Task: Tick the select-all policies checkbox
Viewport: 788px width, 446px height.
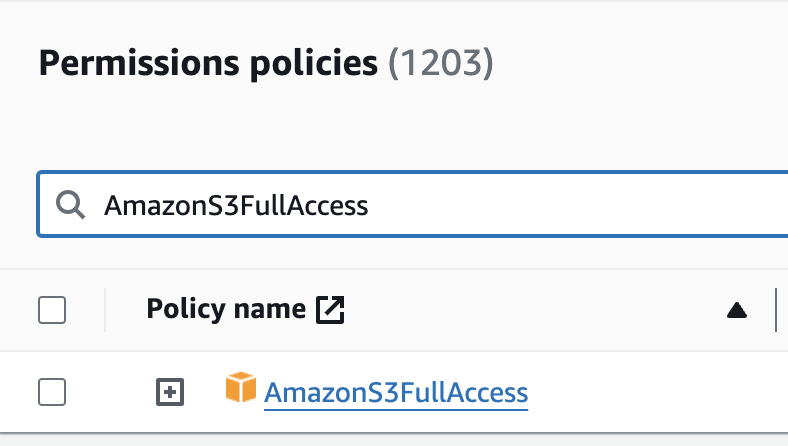Action: click(52, 311)
